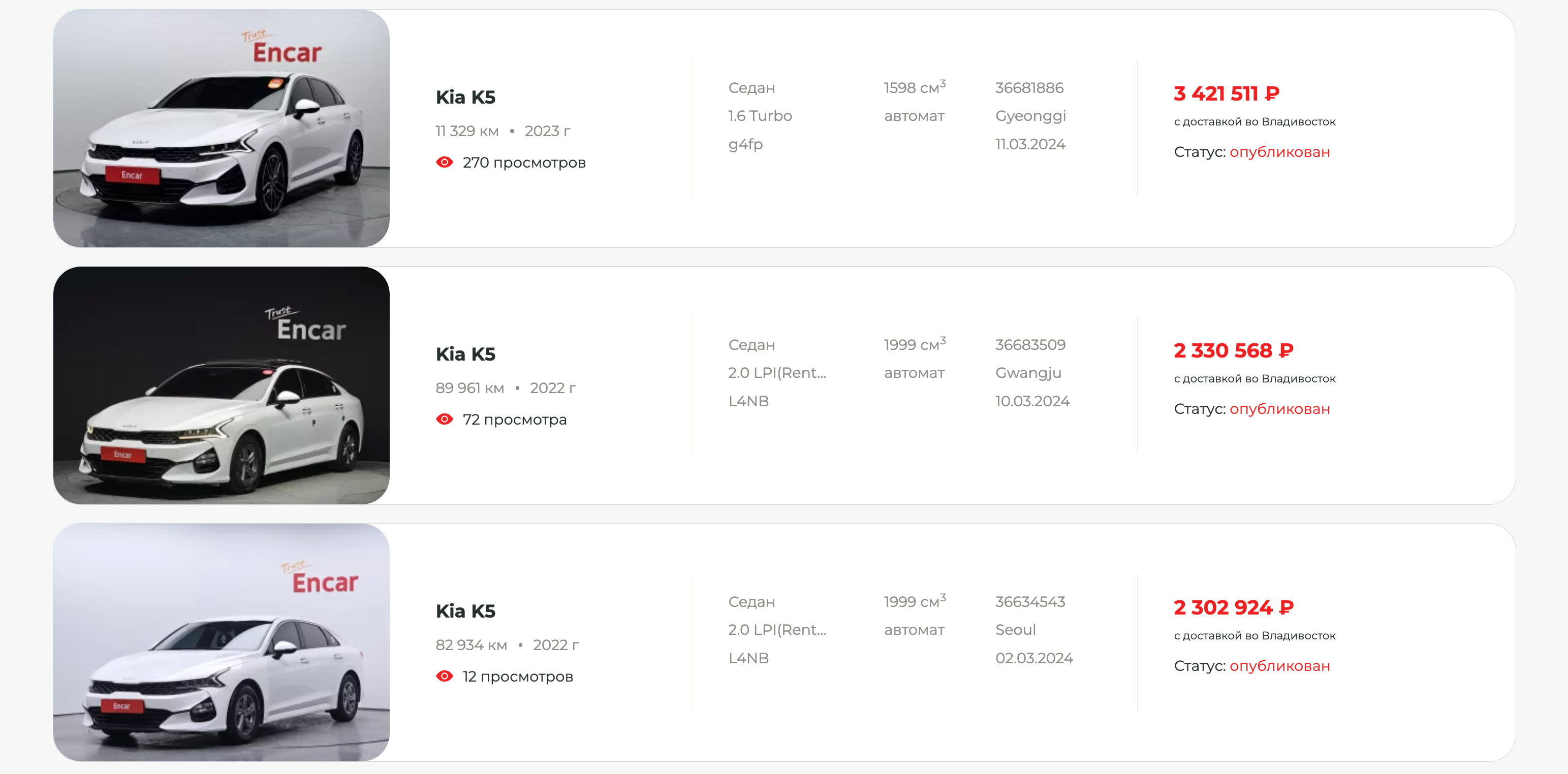
Task: Click the 3 421 511 ₽ price
Action: tap(1226, 93)
